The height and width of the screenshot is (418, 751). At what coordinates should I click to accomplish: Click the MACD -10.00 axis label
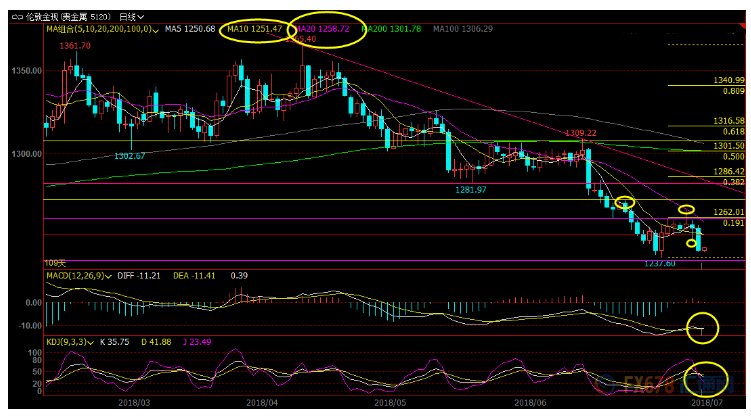click(x=30, y=326)
